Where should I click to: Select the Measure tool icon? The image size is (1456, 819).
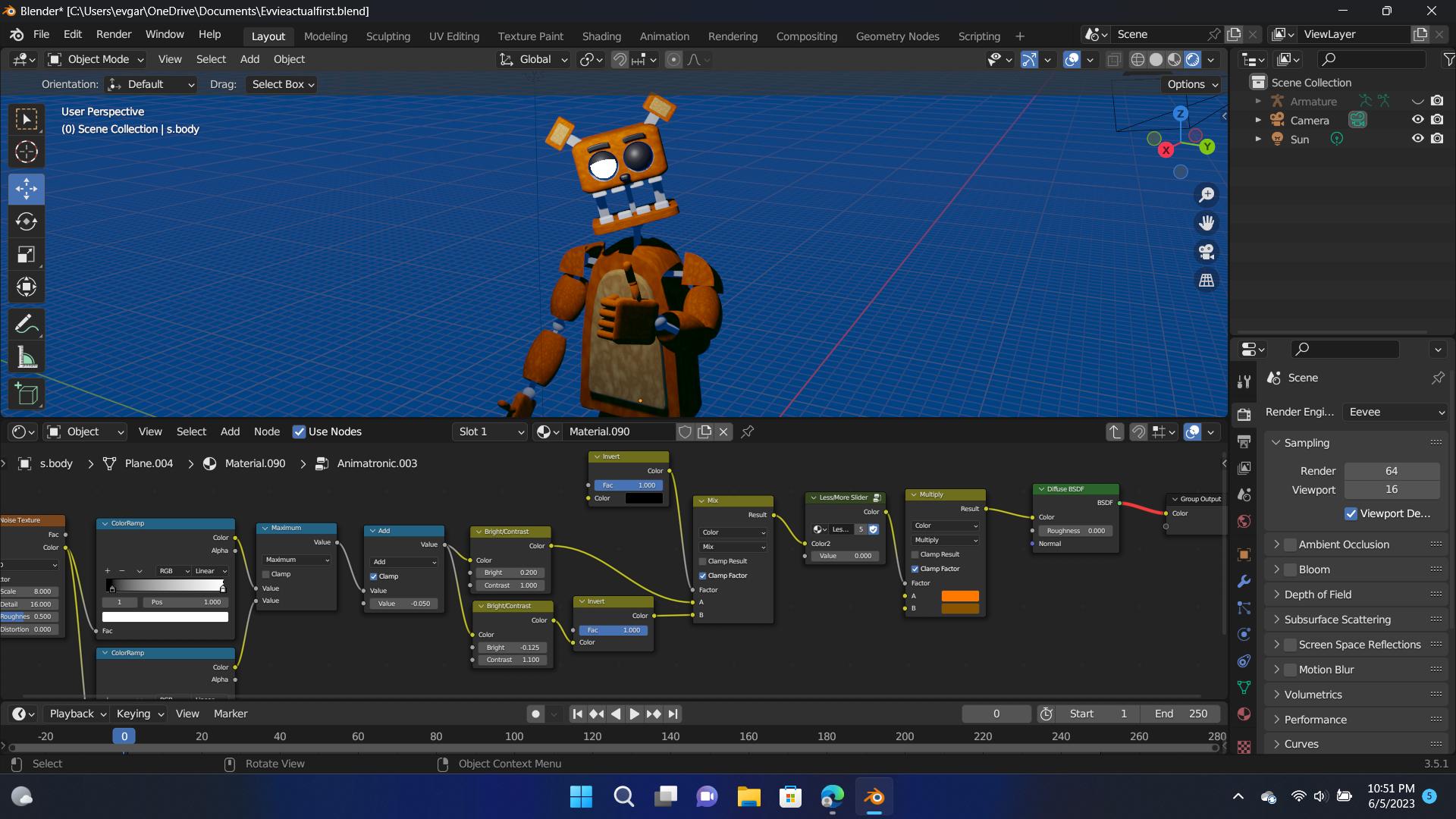[x=26, y=356]
